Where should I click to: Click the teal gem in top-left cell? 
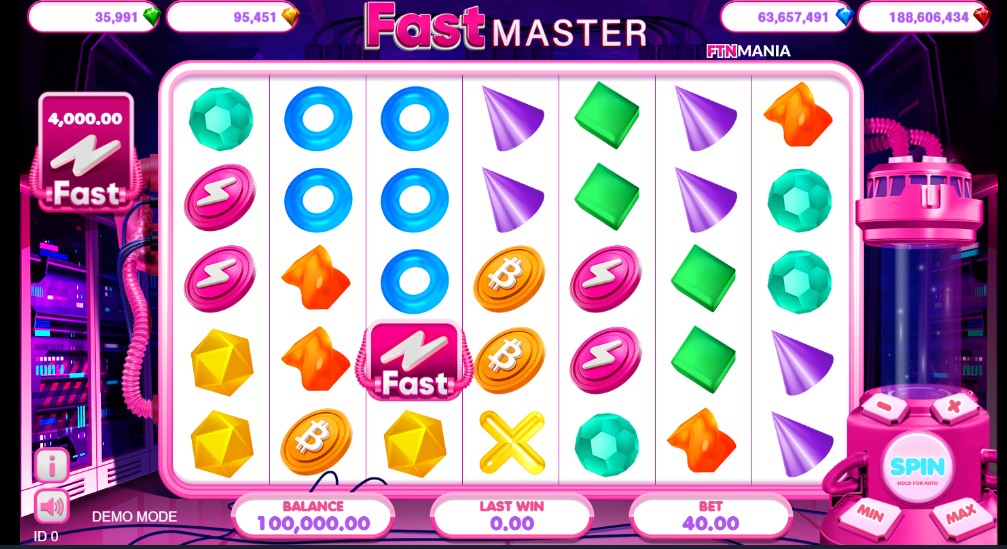pos(221,119)
